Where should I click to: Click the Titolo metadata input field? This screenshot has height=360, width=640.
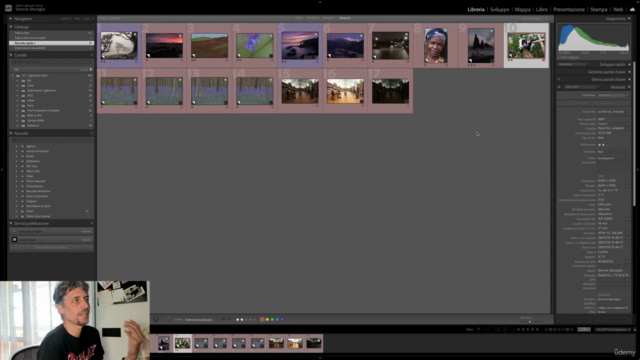pos(613,158)
